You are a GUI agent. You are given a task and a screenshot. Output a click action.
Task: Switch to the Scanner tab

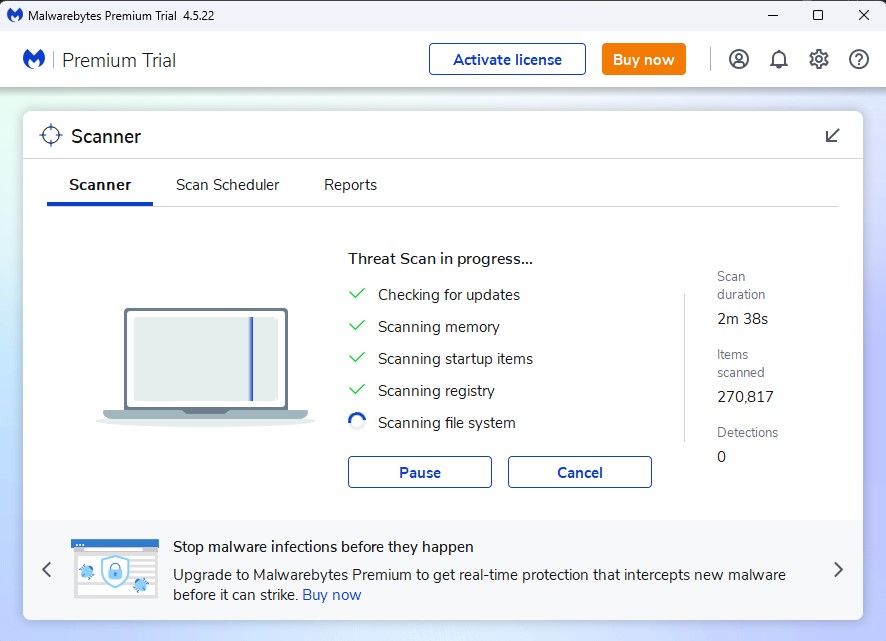tap(100, 185)
